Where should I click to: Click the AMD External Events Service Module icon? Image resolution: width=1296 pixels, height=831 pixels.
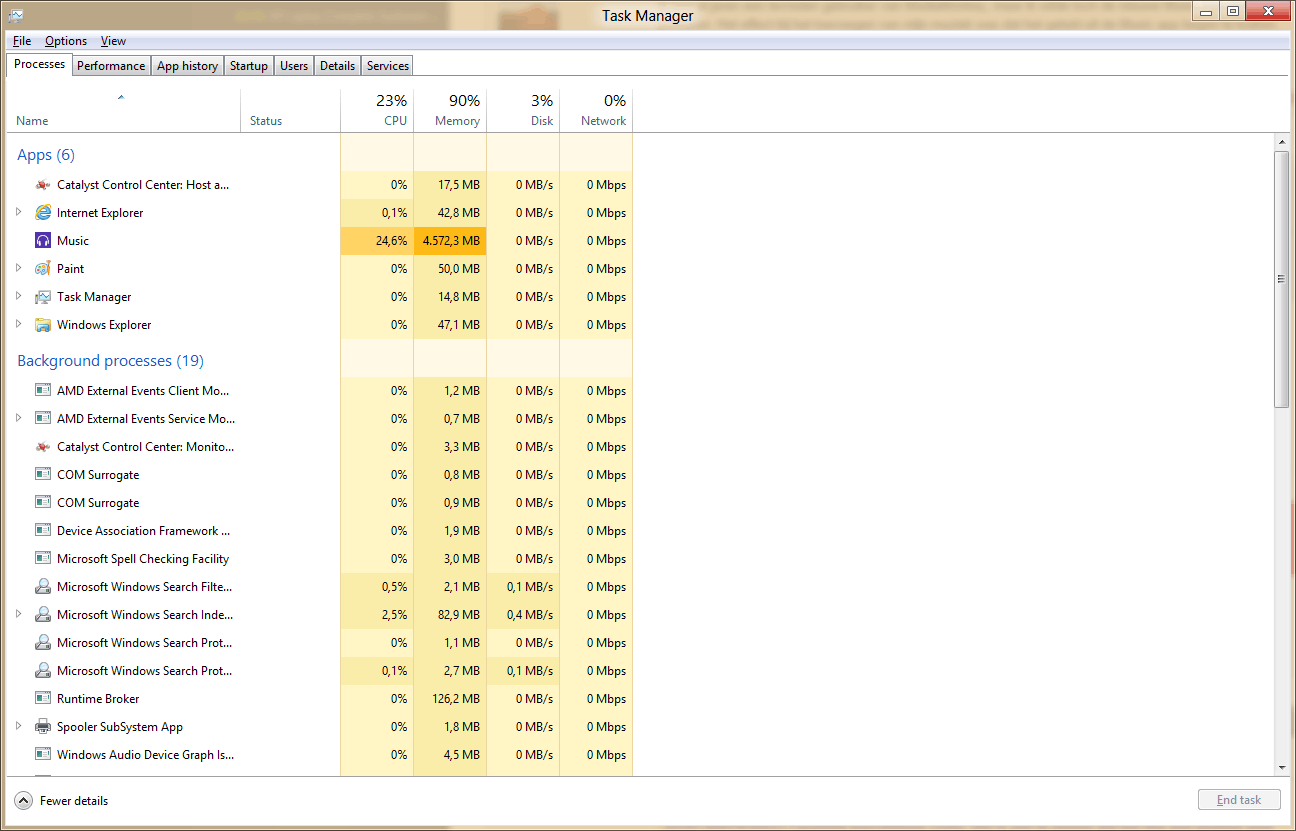click(43, 419)
